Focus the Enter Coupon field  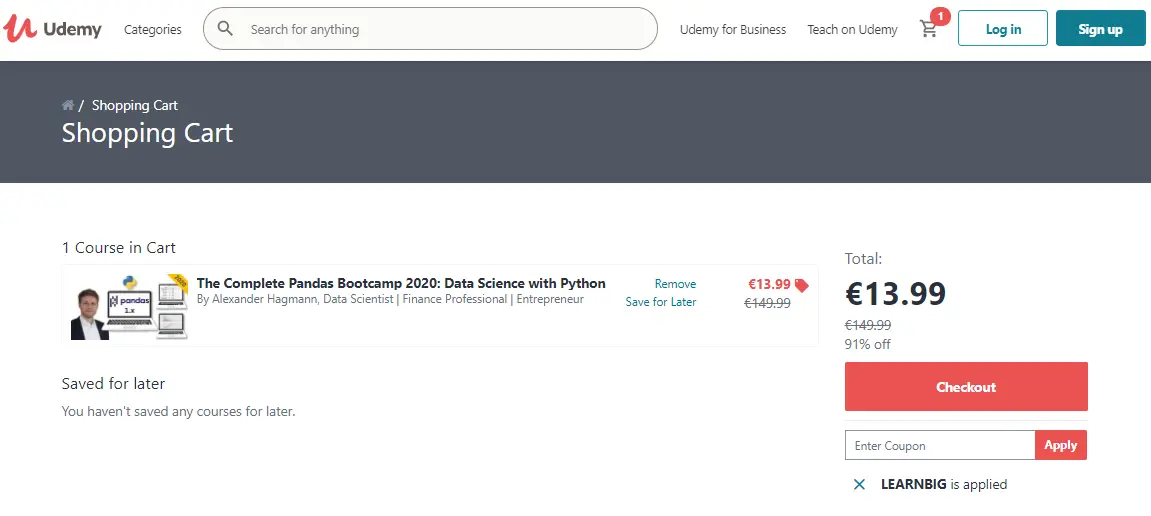pos(938,445)
